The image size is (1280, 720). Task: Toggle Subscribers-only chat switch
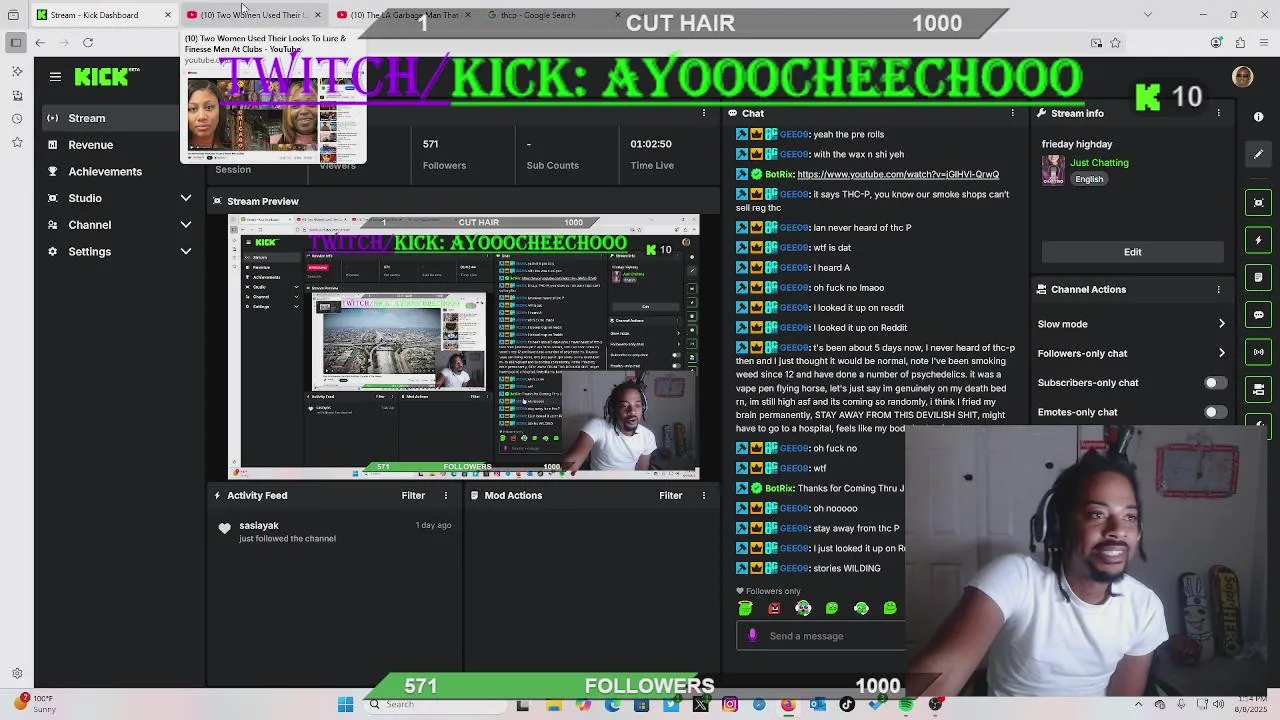1214,383
